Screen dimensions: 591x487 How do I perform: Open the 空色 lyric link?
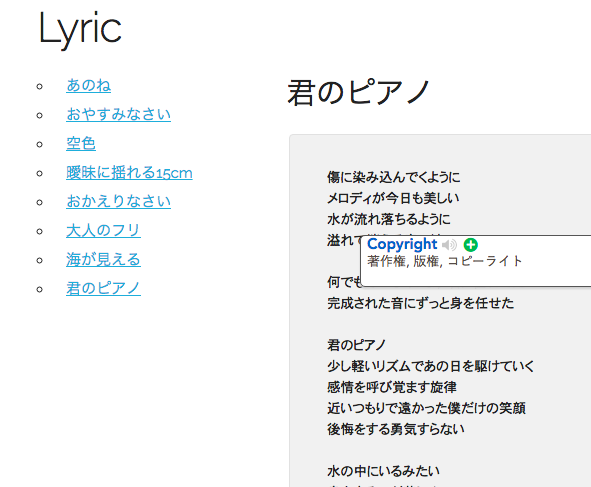(81, 144)
